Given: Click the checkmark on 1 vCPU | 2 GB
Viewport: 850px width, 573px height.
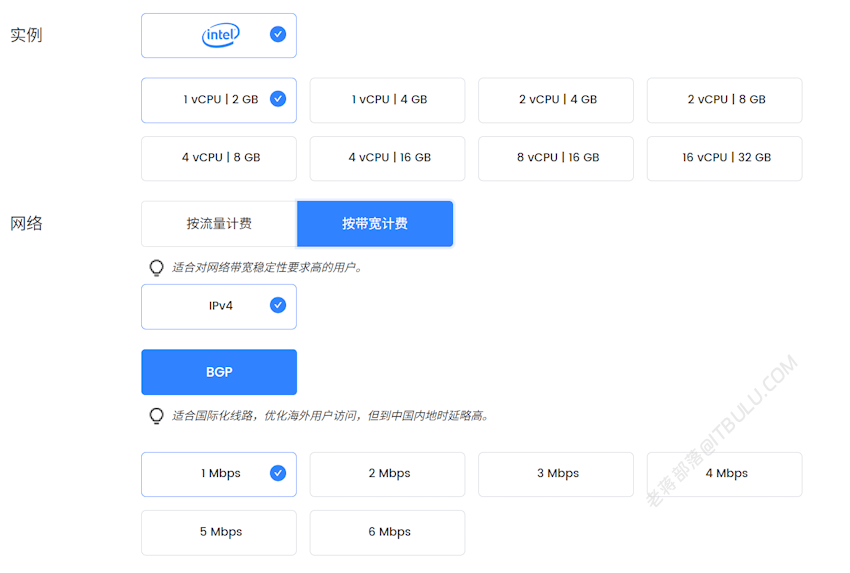Looking at the screenshot, I should [x=278, y=99].
